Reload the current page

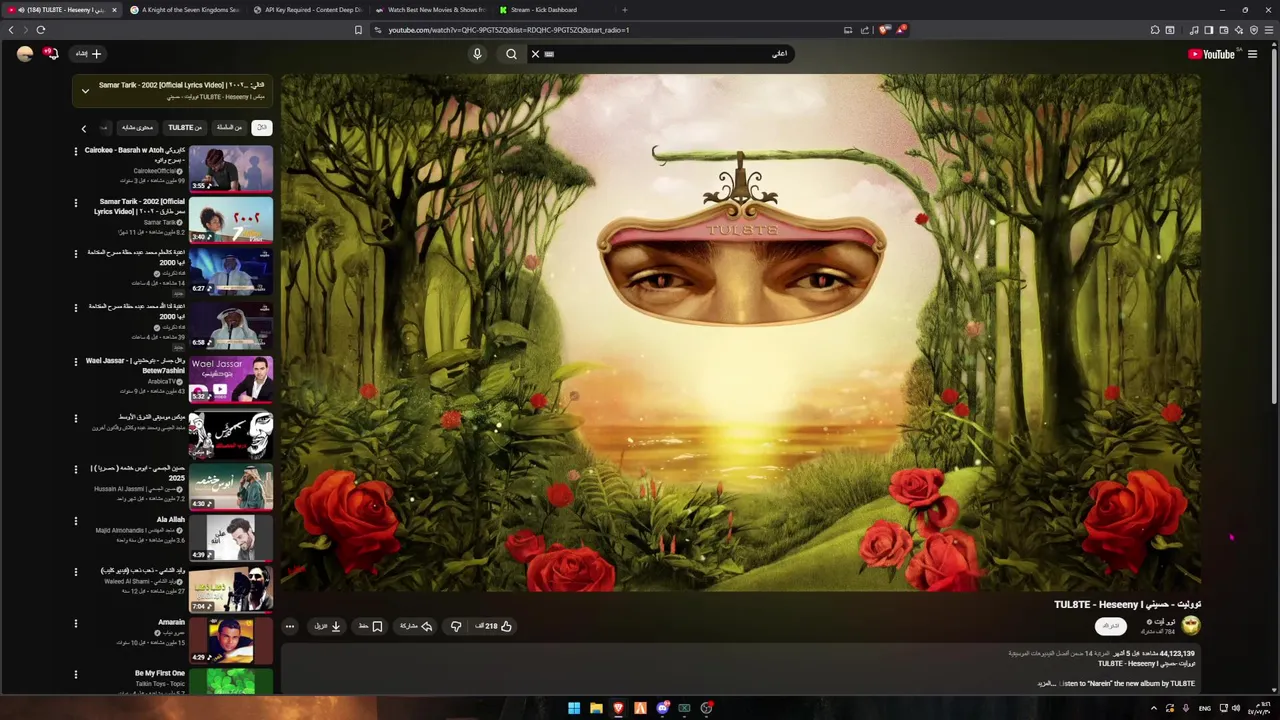41,30
